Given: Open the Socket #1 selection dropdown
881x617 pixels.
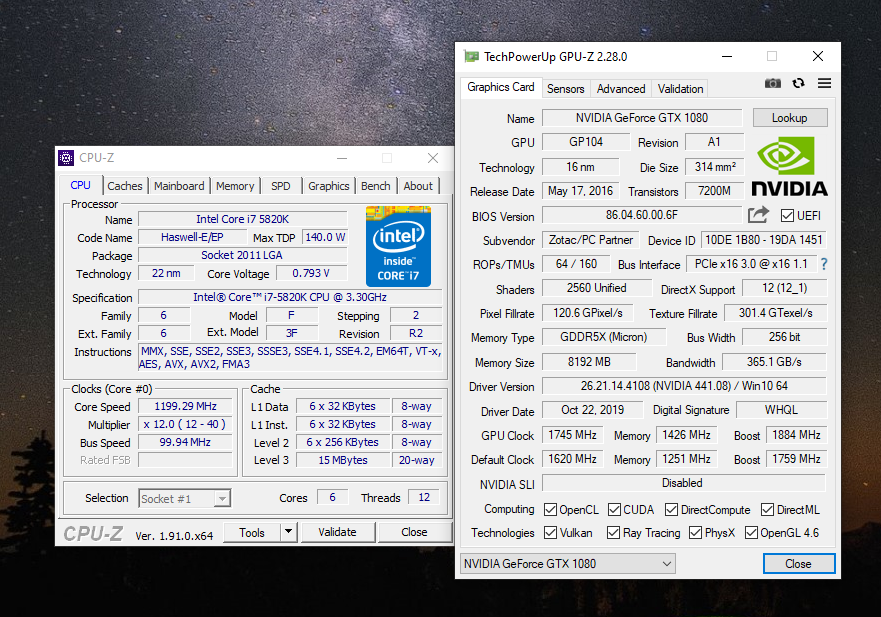Looking at the screenshot, I should (185, 498).
